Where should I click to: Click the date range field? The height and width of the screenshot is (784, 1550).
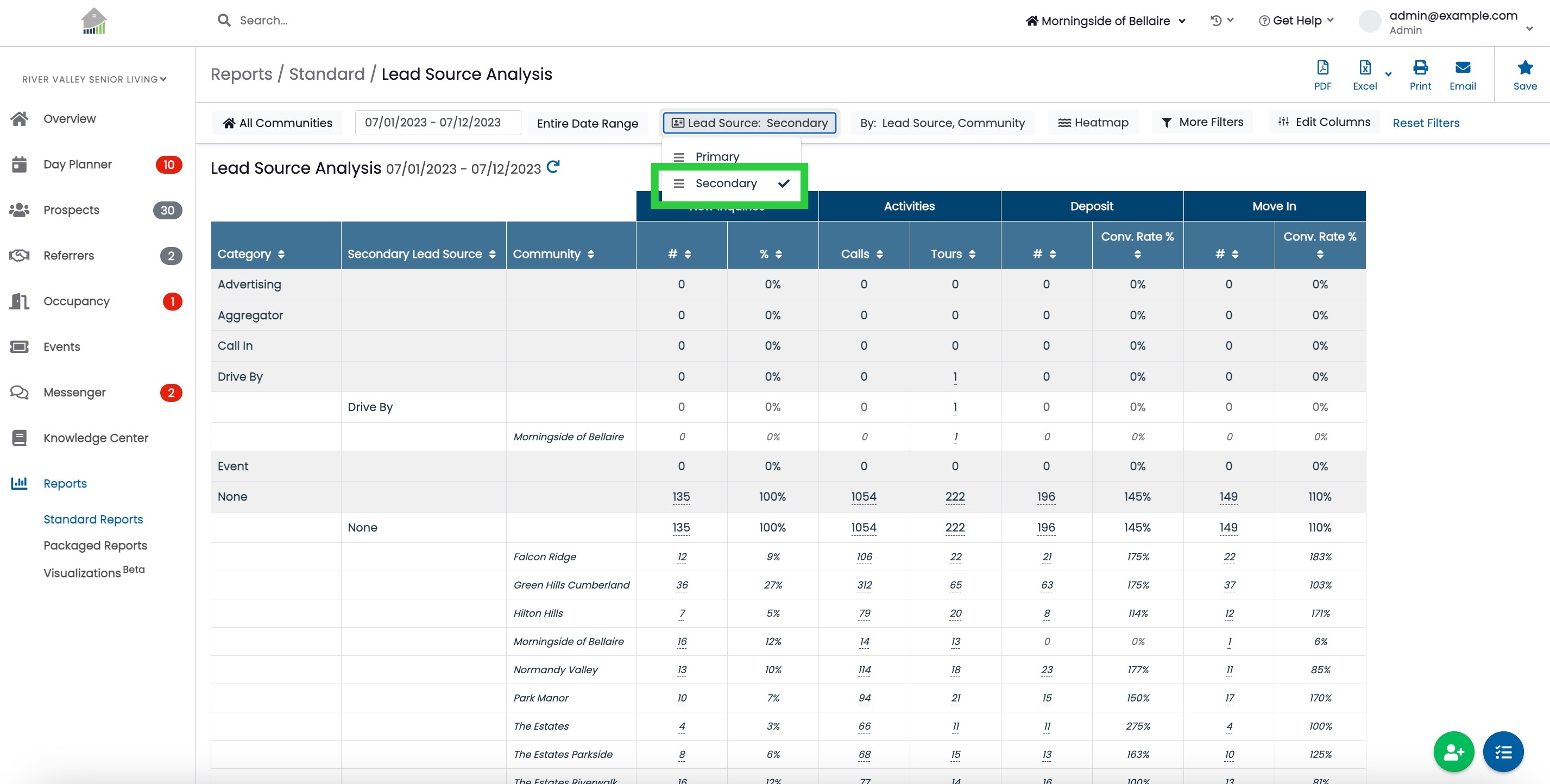[437, 123]
